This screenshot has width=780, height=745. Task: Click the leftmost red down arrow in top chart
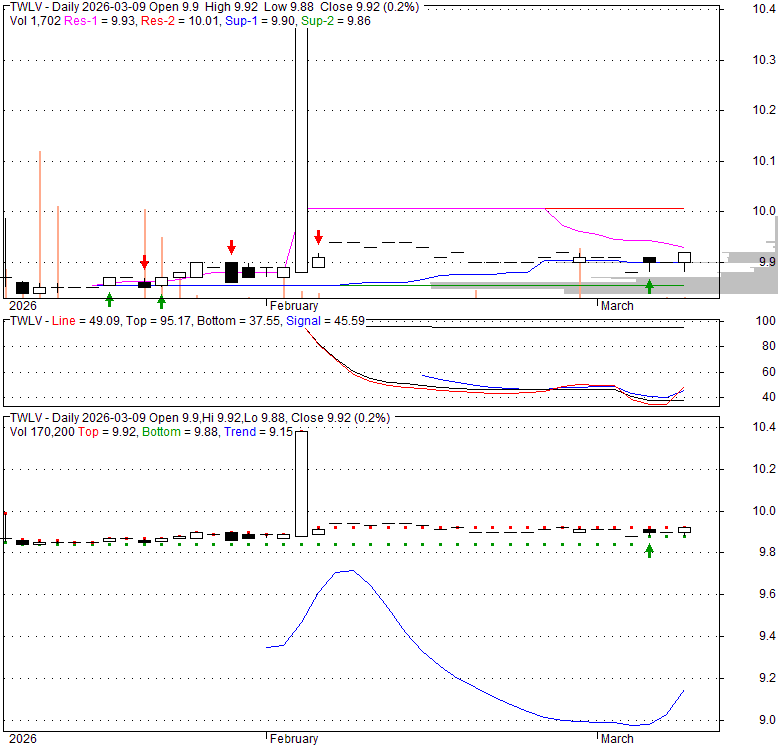[x=144, y=262]
